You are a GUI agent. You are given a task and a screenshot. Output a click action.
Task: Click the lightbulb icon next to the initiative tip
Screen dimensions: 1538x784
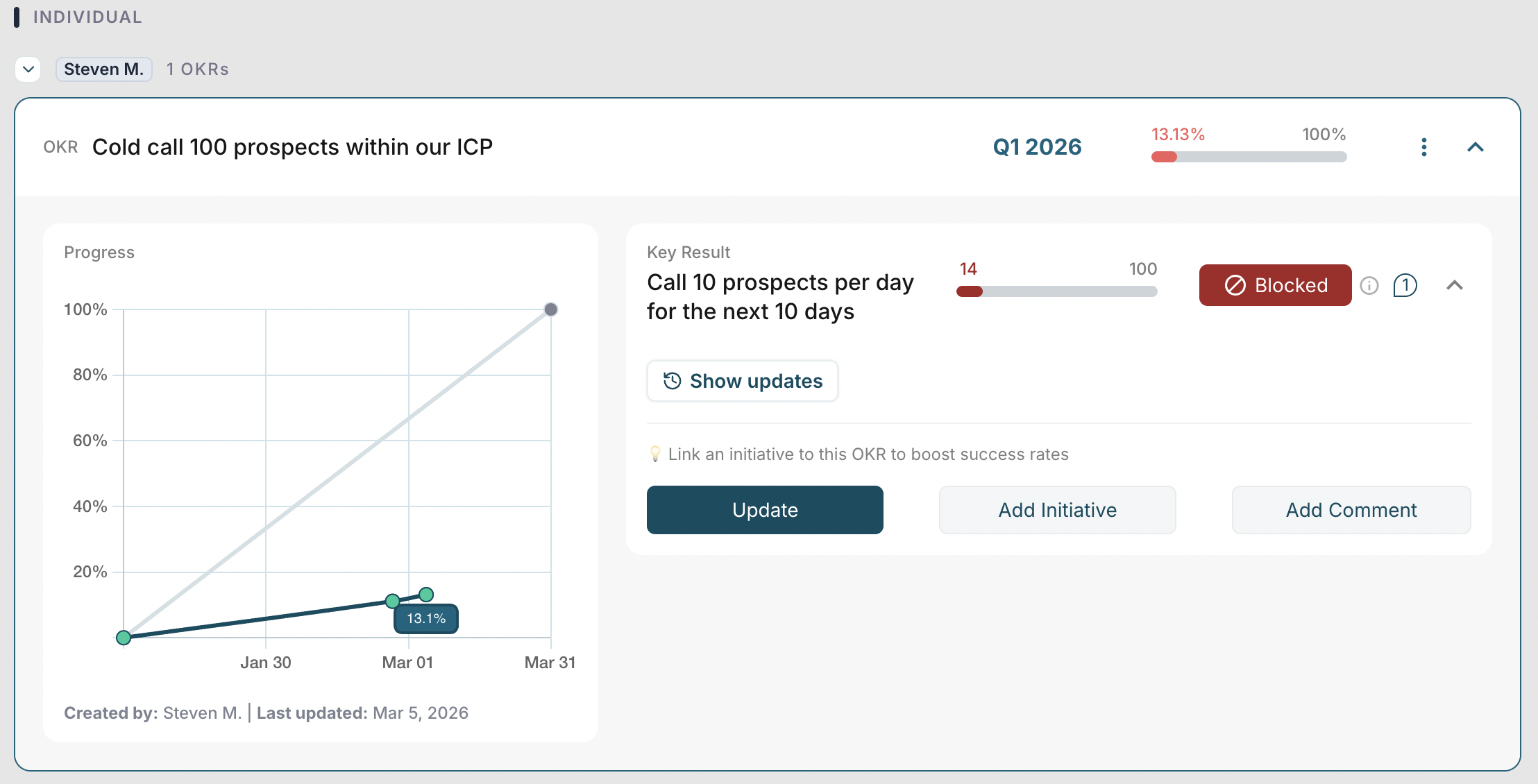654,454
